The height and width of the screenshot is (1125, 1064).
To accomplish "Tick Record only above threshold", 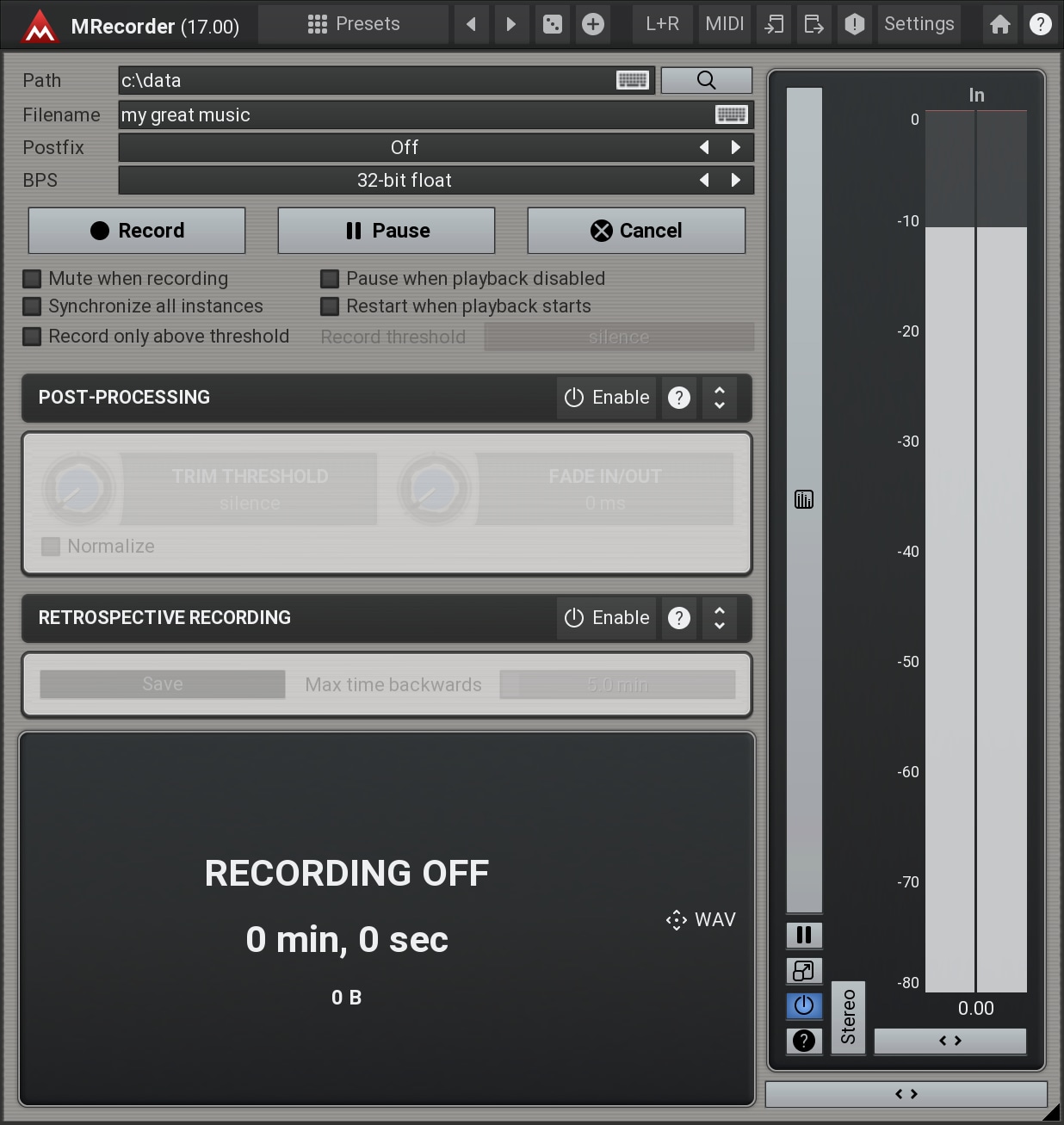I will click(x=32, y=337).
